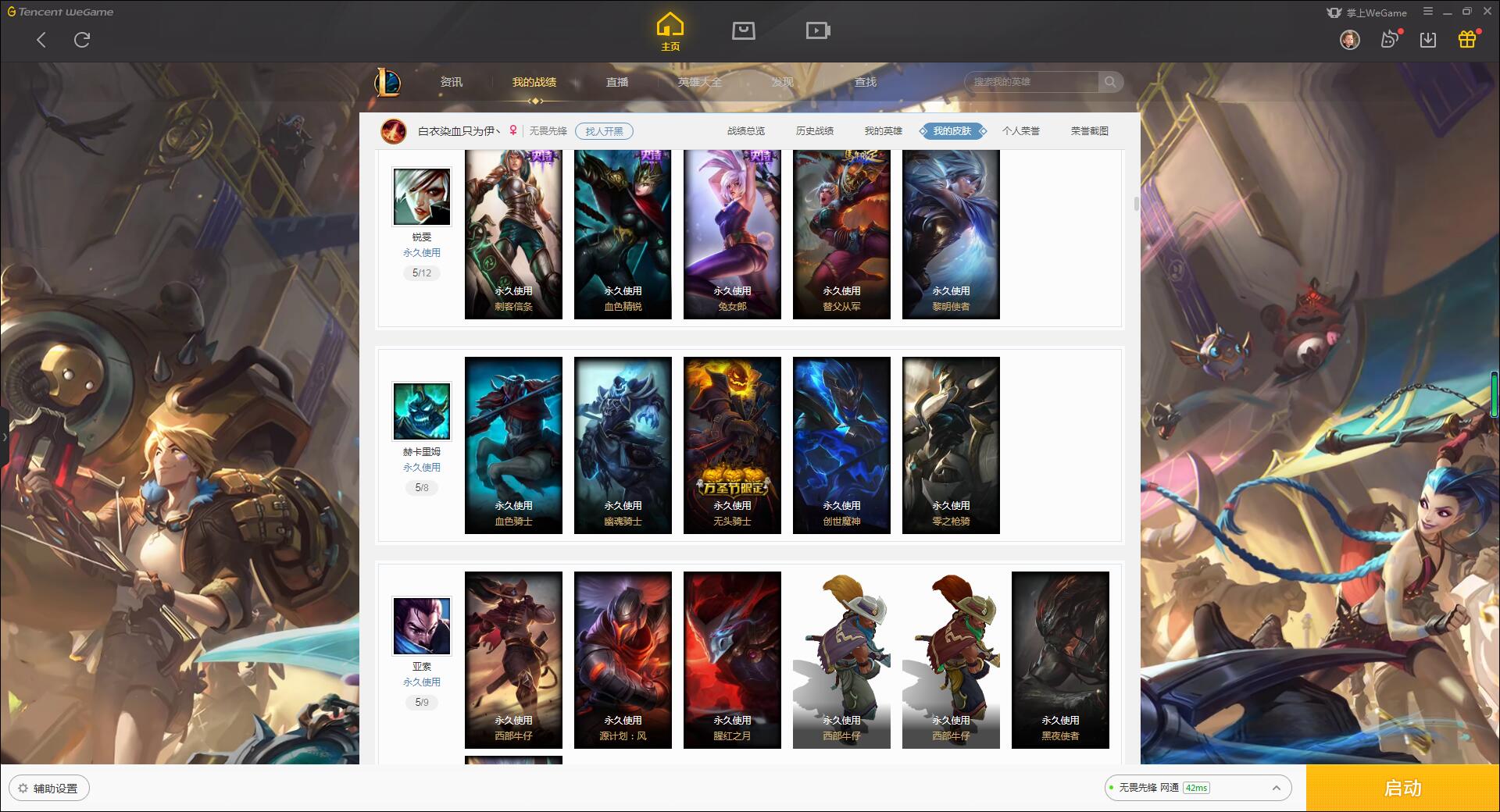
Task: Click the search magnifier icon
Action: click(1110, 81)
